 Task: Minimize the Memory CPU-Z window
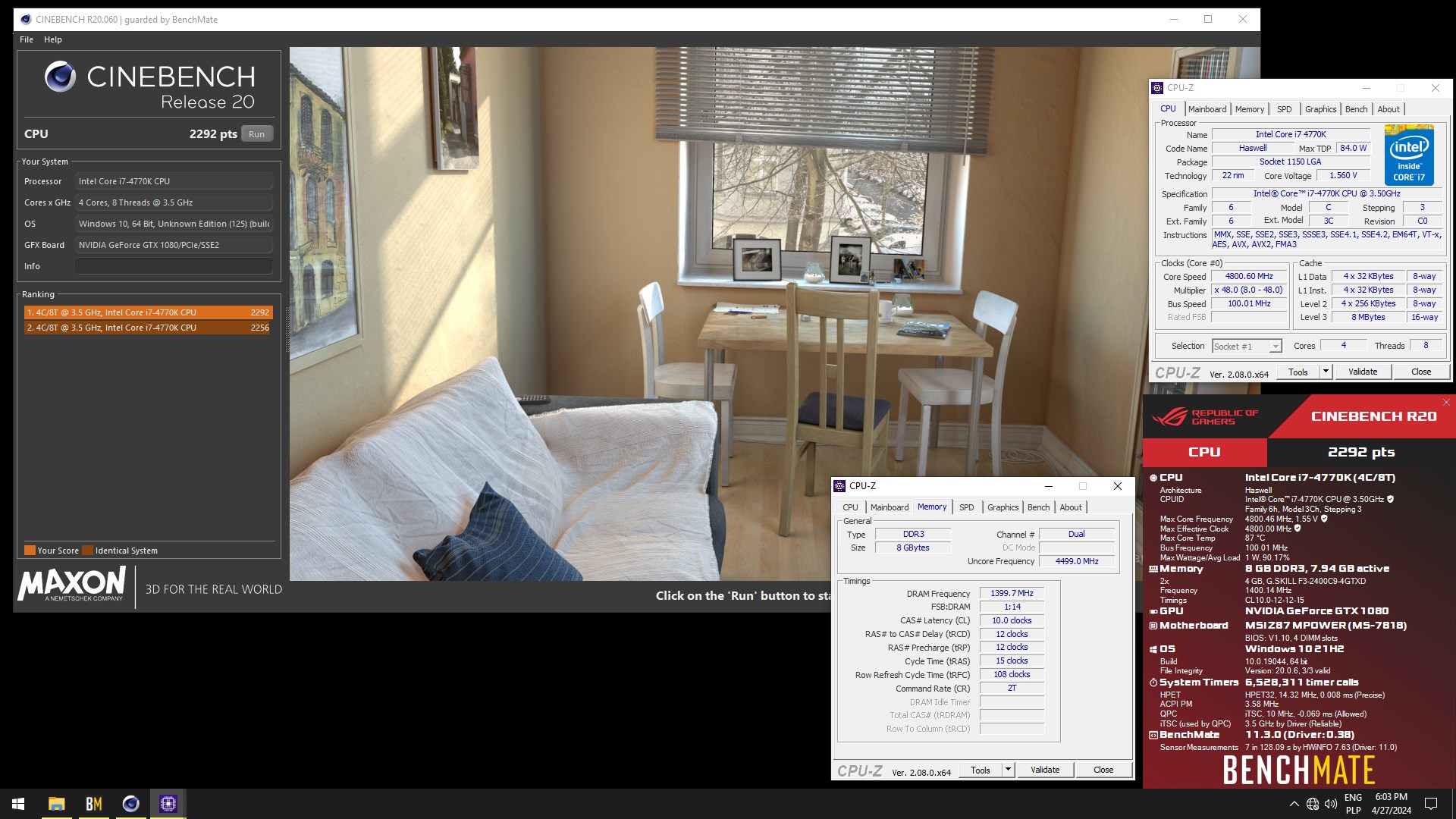pos(1049,486)
